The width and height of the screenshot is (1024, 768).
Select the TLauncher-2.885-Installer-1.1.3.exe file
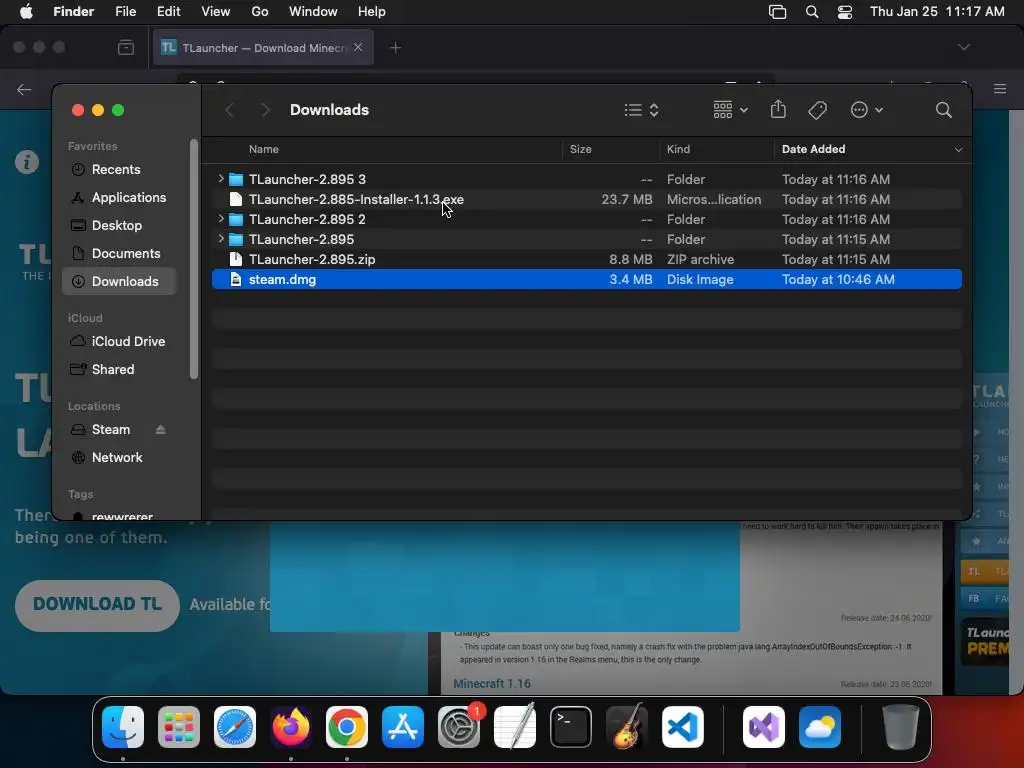click(x=587, y=199)
